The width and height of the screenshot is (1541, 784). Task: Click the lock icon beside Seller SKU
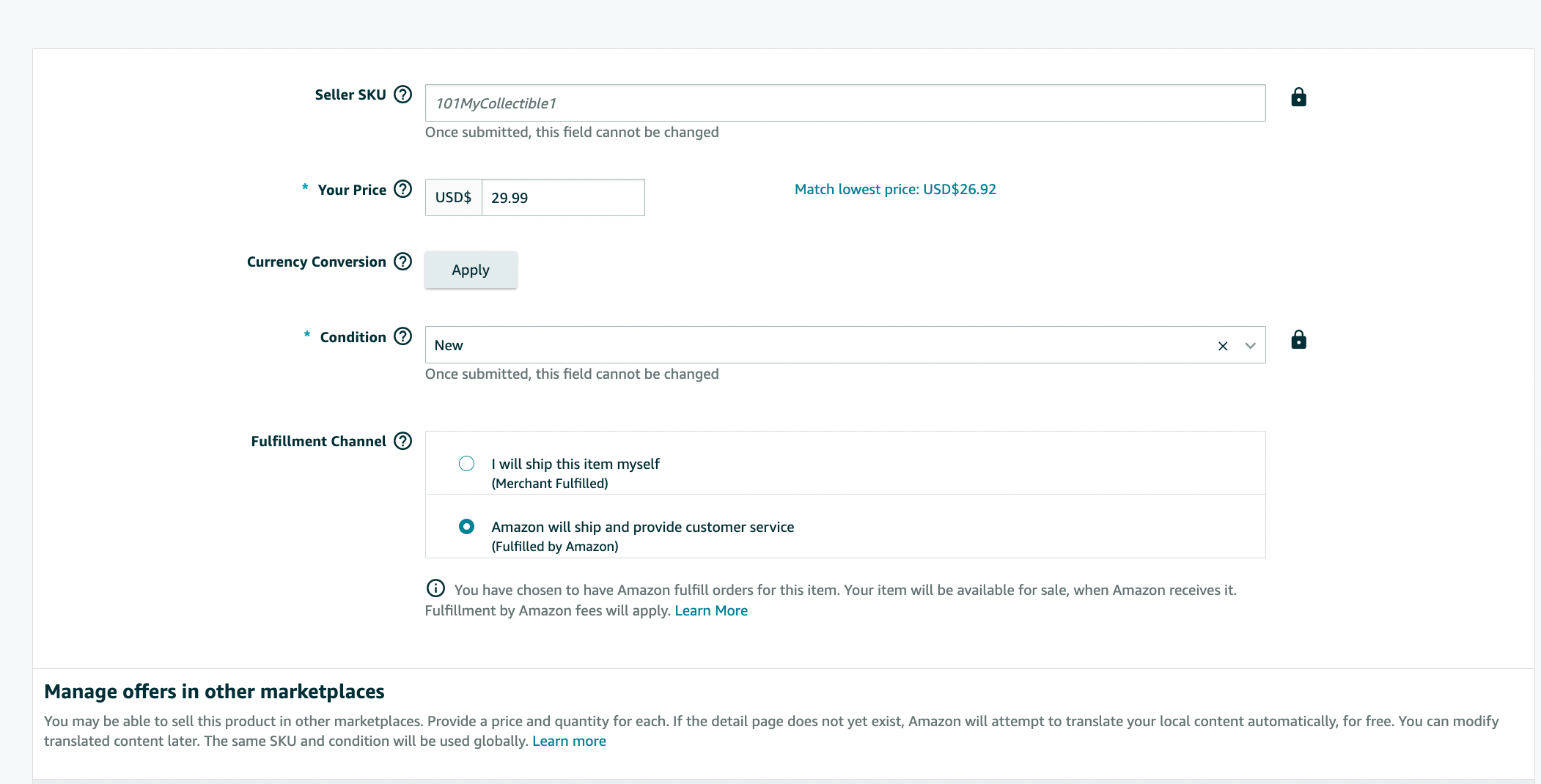tap(1298, 97)
